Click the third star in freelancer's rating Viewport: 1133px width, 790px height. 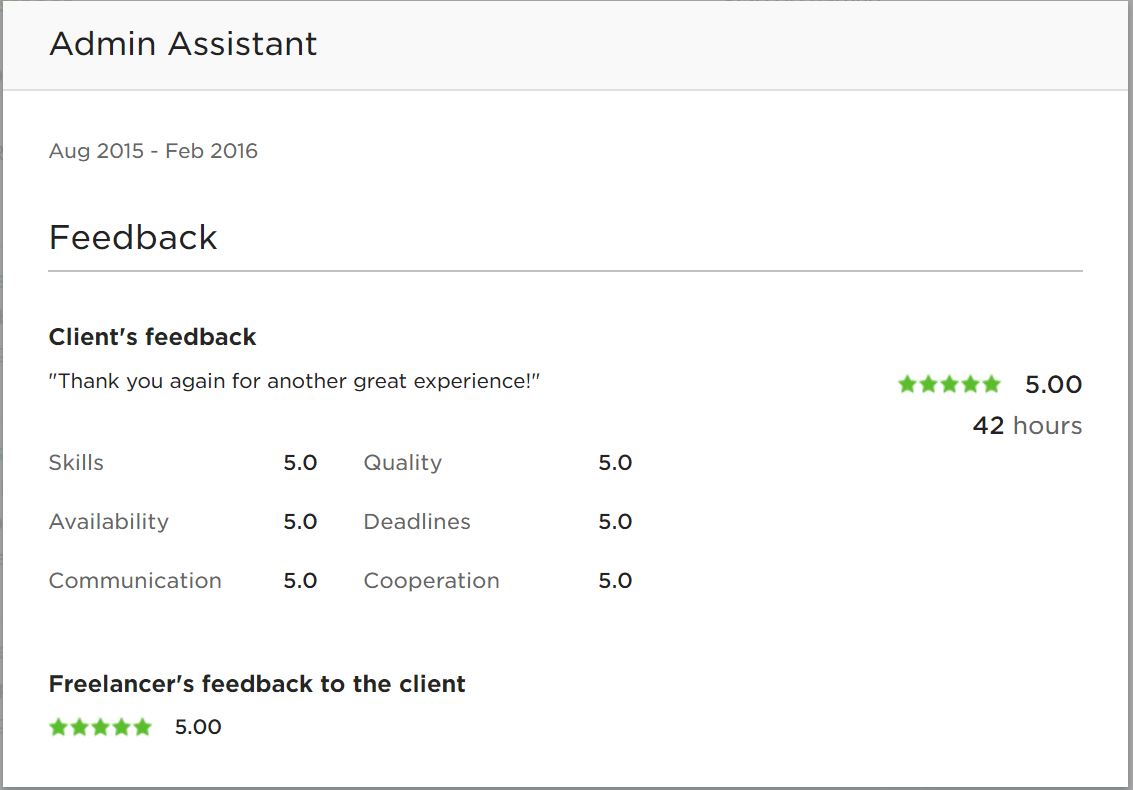pyautogui.click(x=100, y=727)
